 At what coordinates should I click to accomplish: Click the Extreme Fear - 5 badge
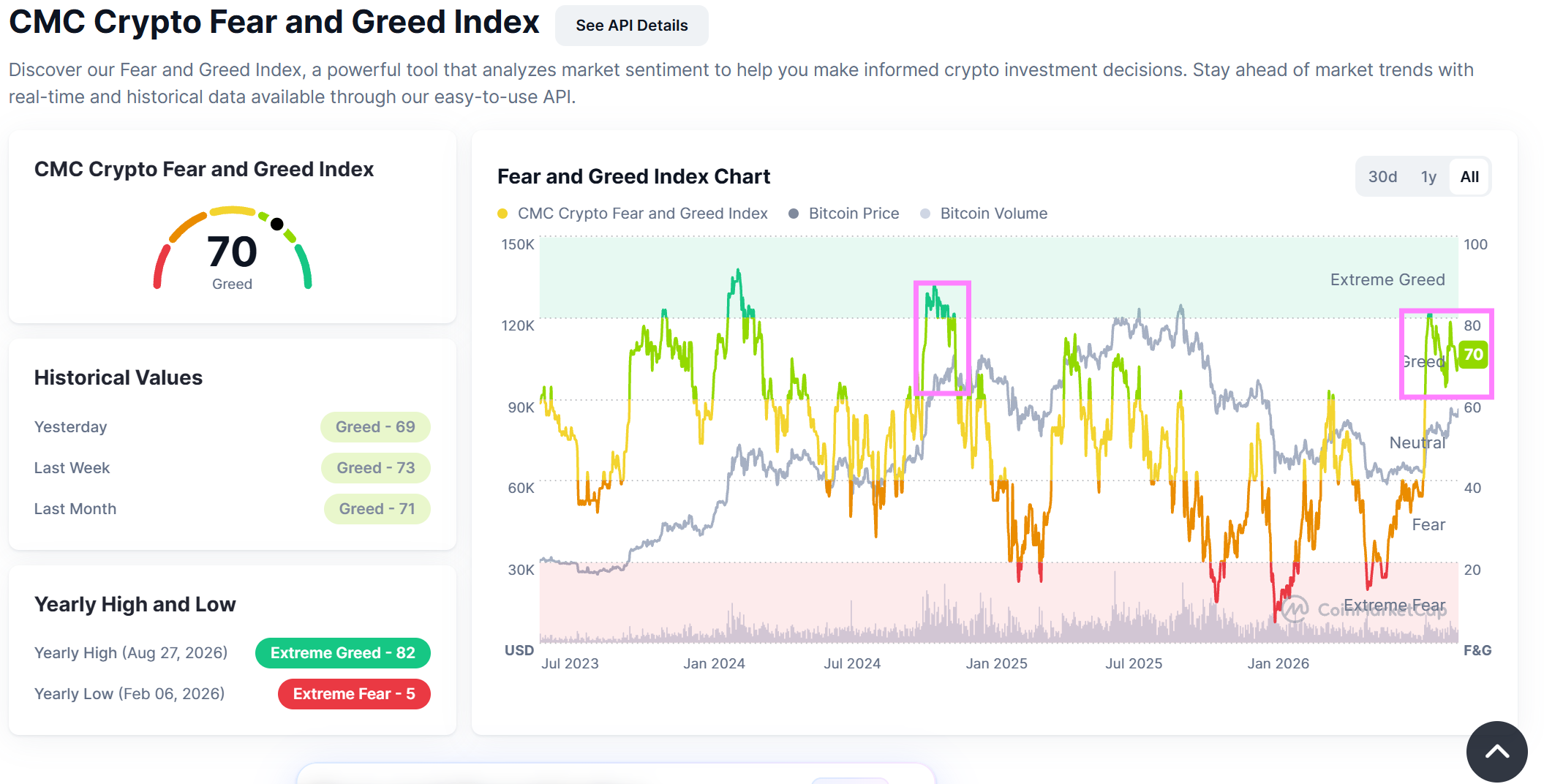354,694
